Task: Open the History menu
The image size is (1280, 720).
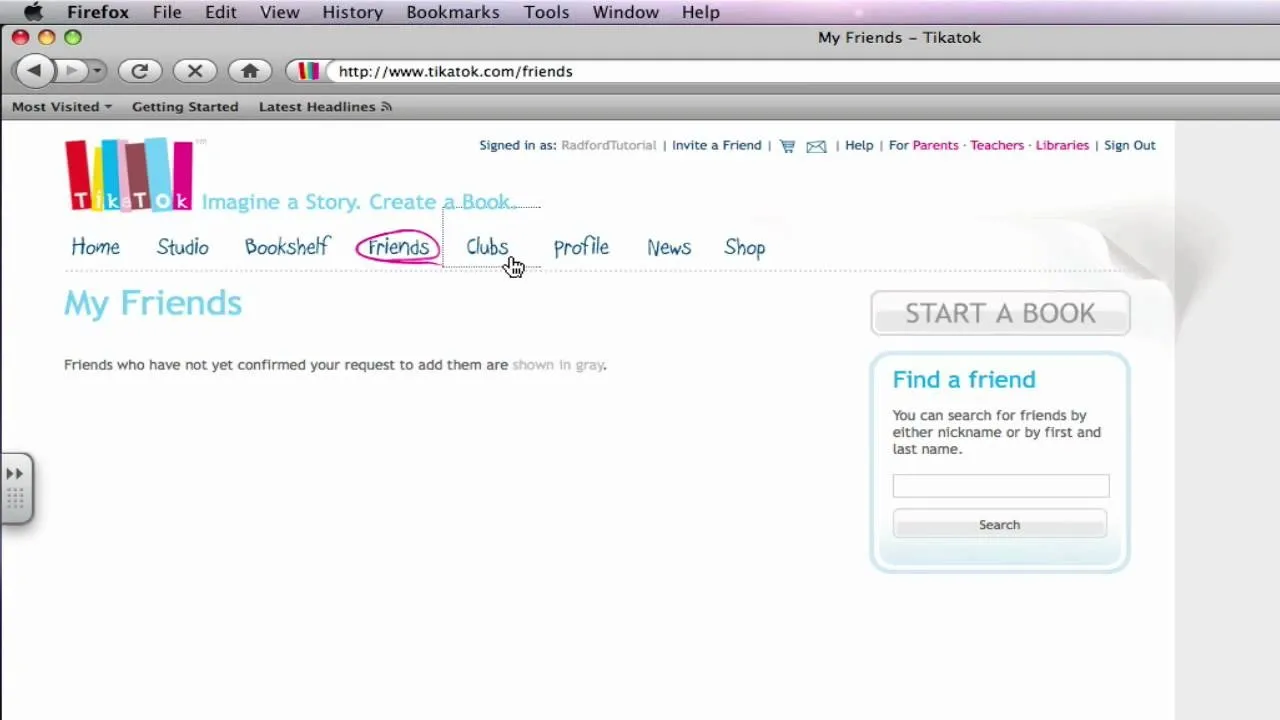Action: [353, 12]
